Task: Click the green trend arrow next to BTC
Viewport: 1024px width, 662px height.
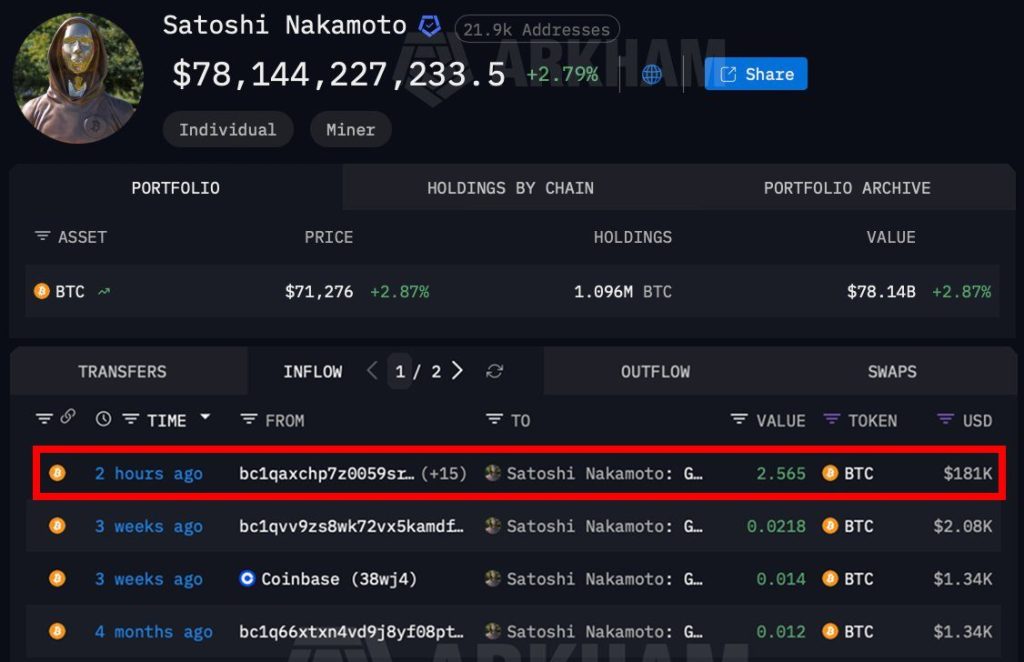Action: pos(105,291)
